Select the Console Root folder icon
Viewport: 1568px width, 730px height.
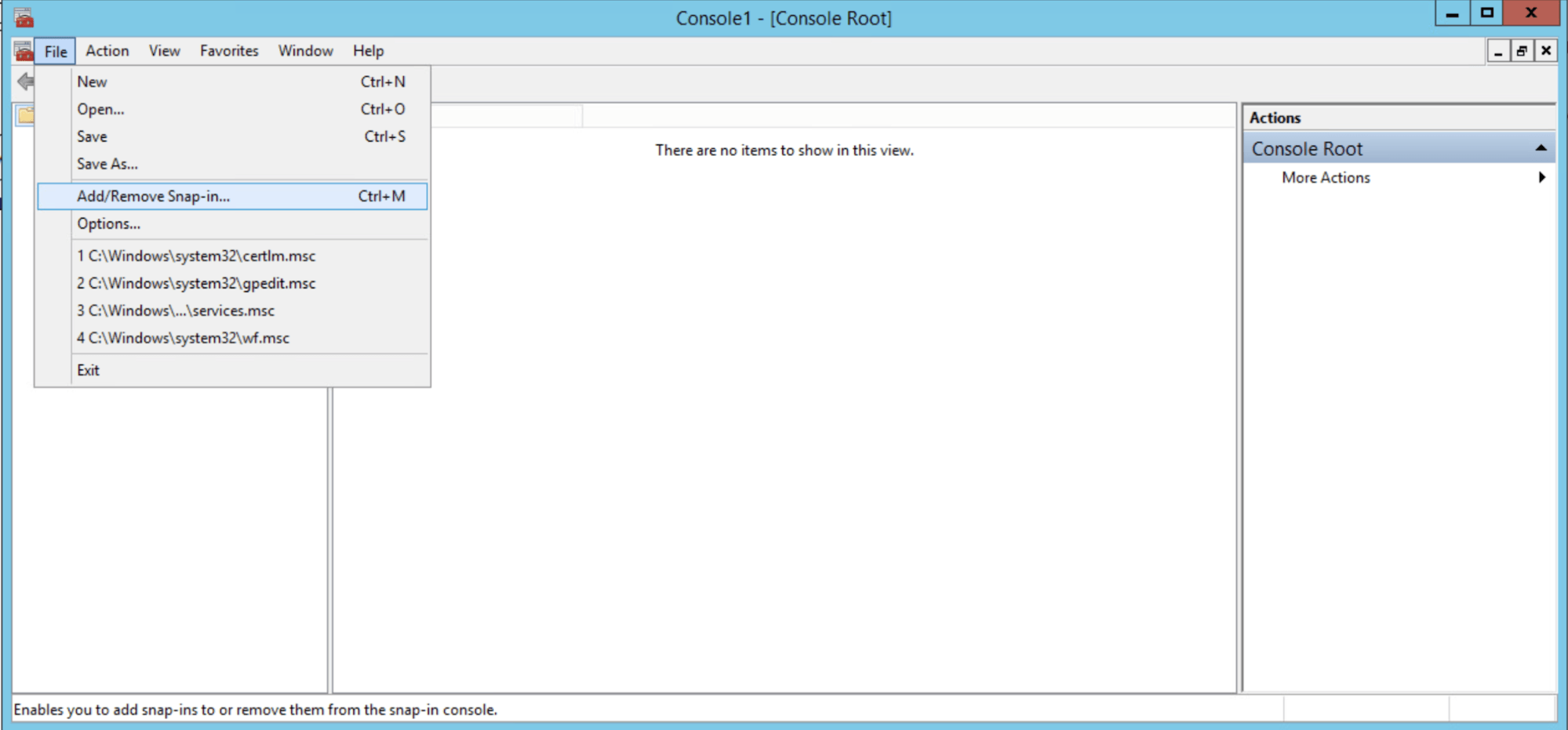25,116
